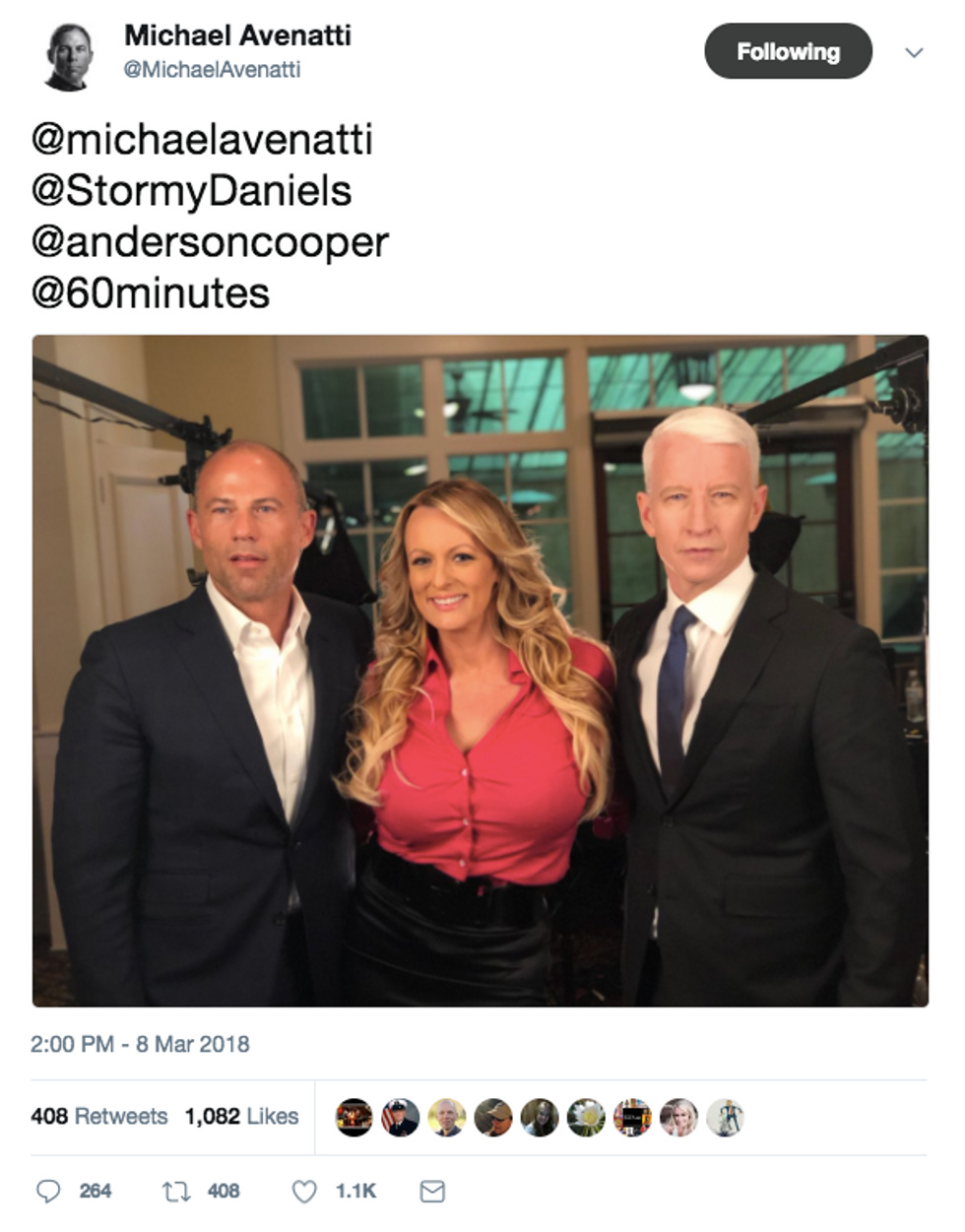Open the @michaelavenatti mention in tweet
The height and width of the screenshot is (1232, 965).
202,139
